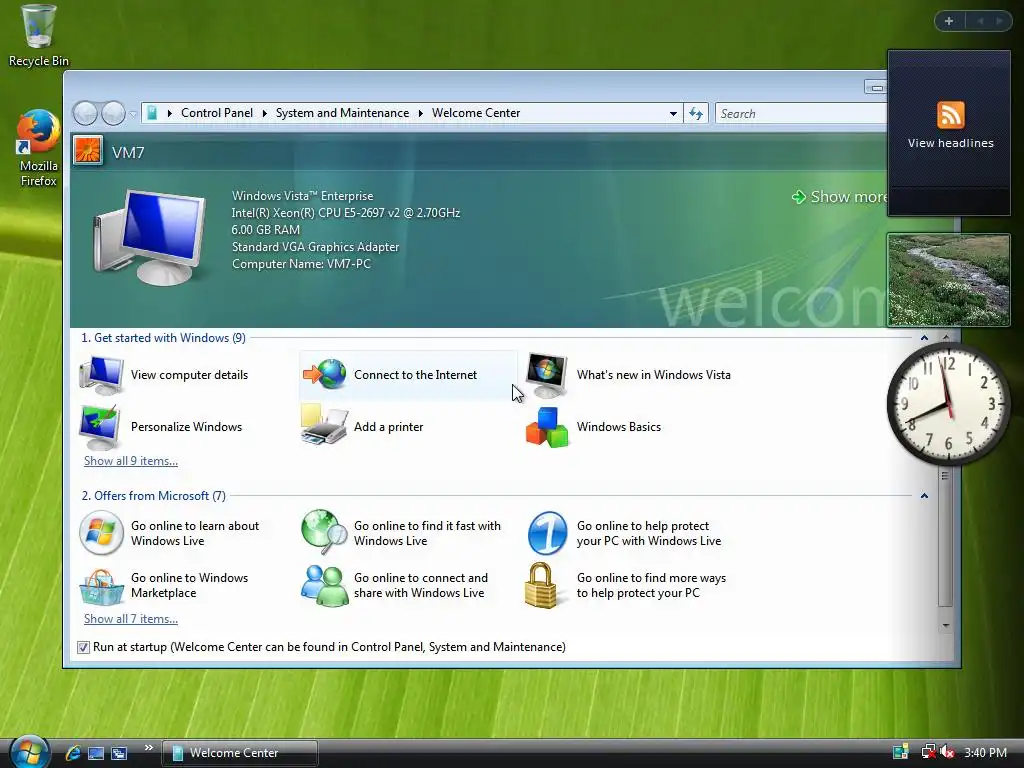Click the Windows Vista Enterprise text
Image resolution: width=1024 pixels, height=768 pixels.
[302, 196]
